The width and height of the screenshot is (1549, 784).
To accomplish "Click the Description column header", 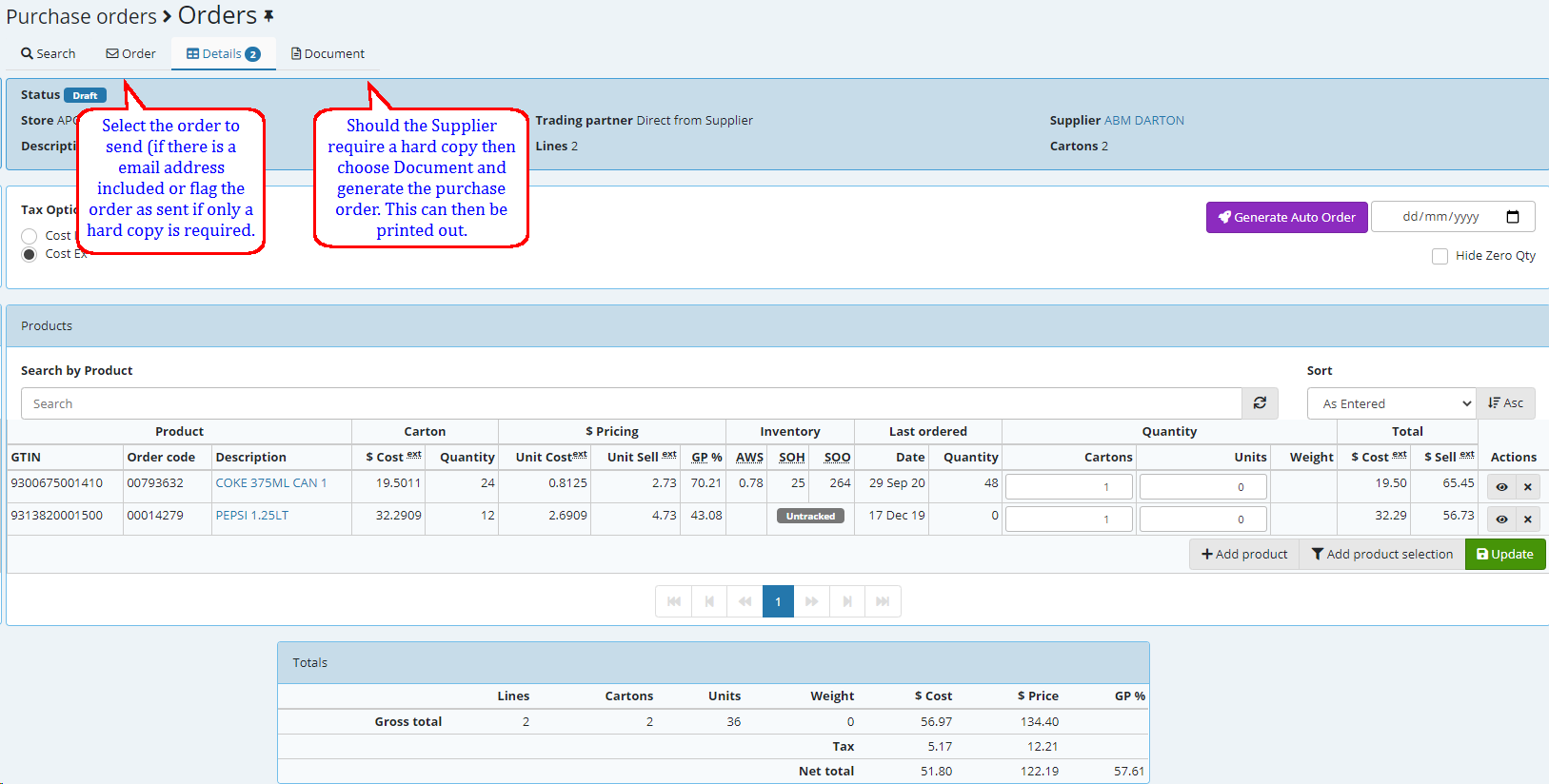I will pyautogui.click(x=250, y=458).
